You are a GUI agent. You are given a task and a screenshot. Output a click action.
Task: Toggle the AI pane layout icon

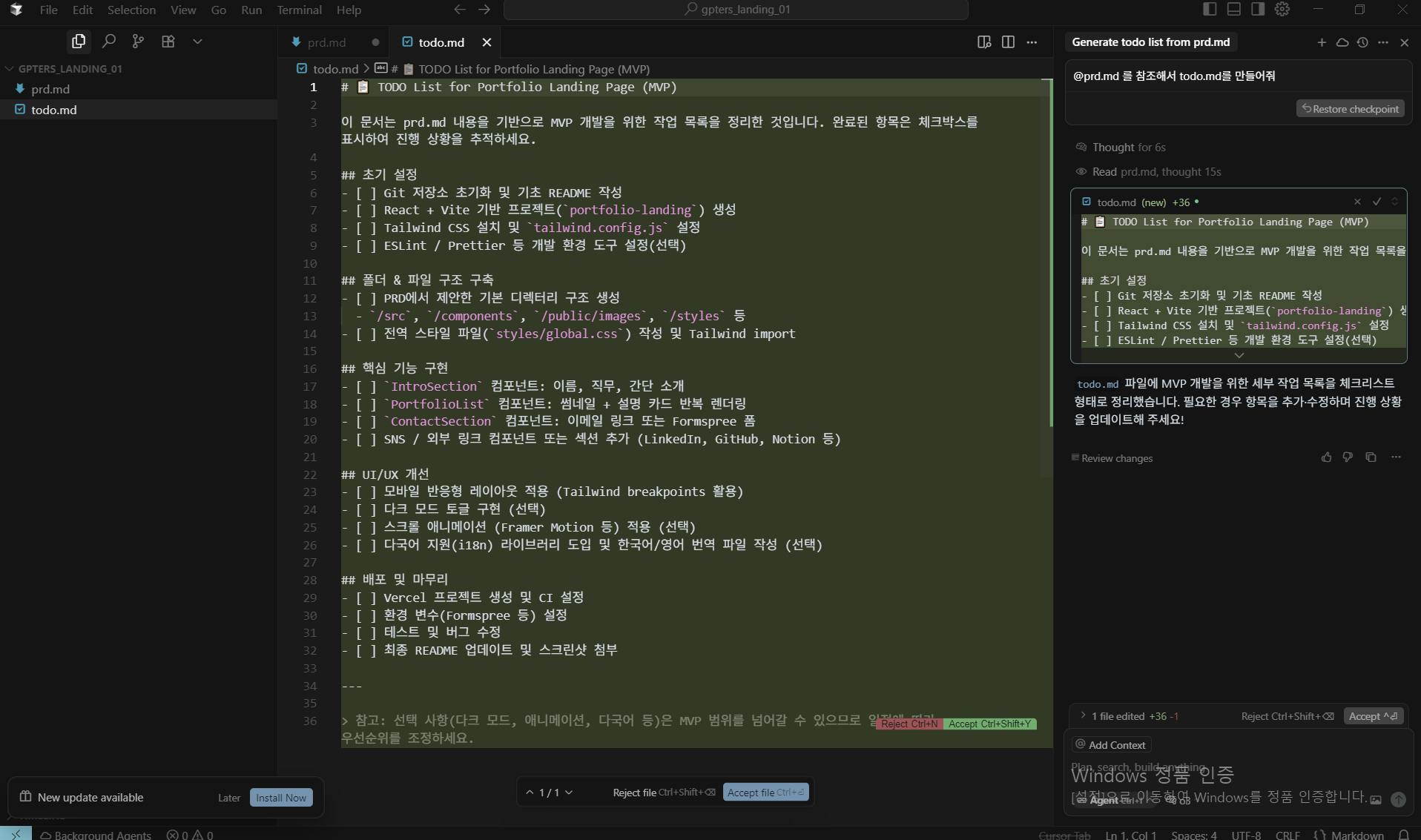coord(1258,9)
